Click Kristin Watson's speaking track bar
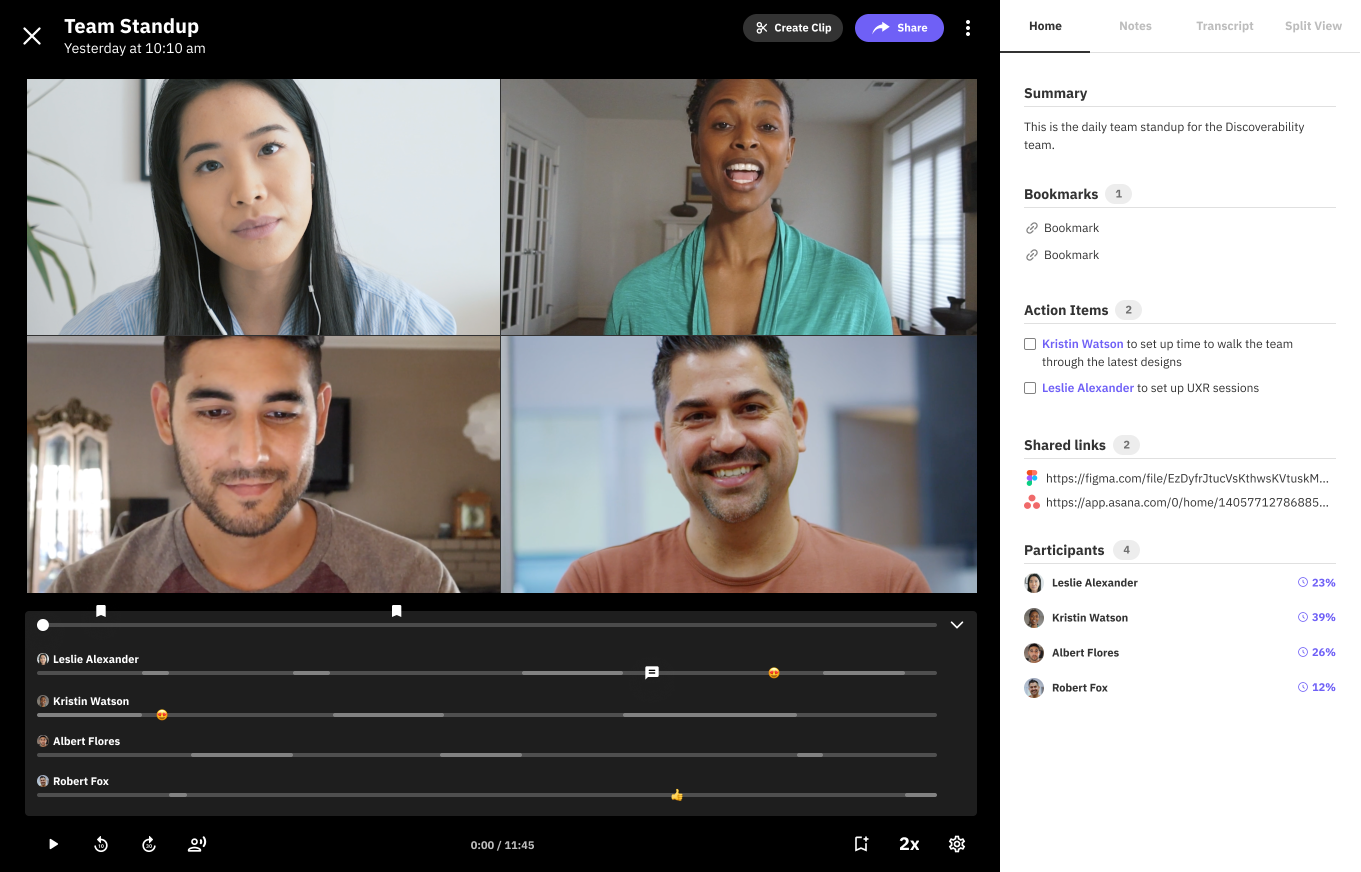Image resolution: width=1361 pixels, height=872 pixels. [x=487, y=715]
